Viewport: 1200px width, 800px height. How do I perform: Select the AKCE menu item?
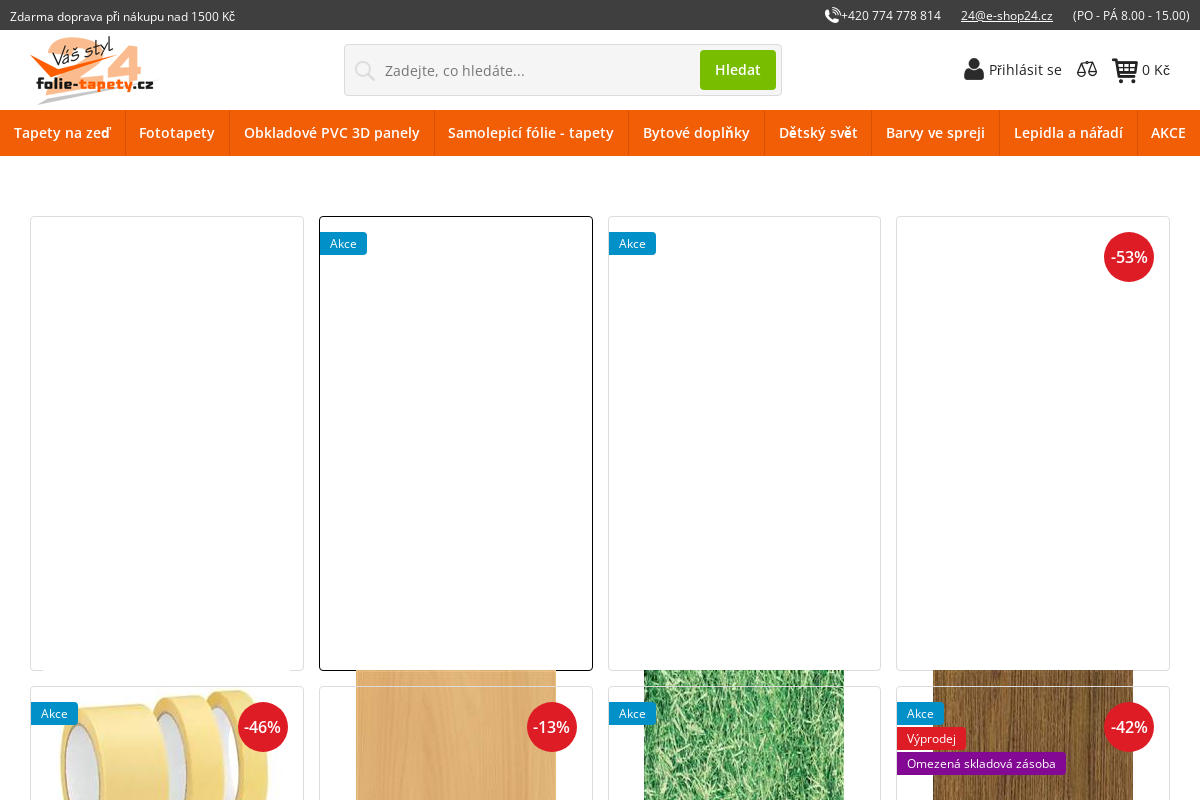click(1168, 133)
